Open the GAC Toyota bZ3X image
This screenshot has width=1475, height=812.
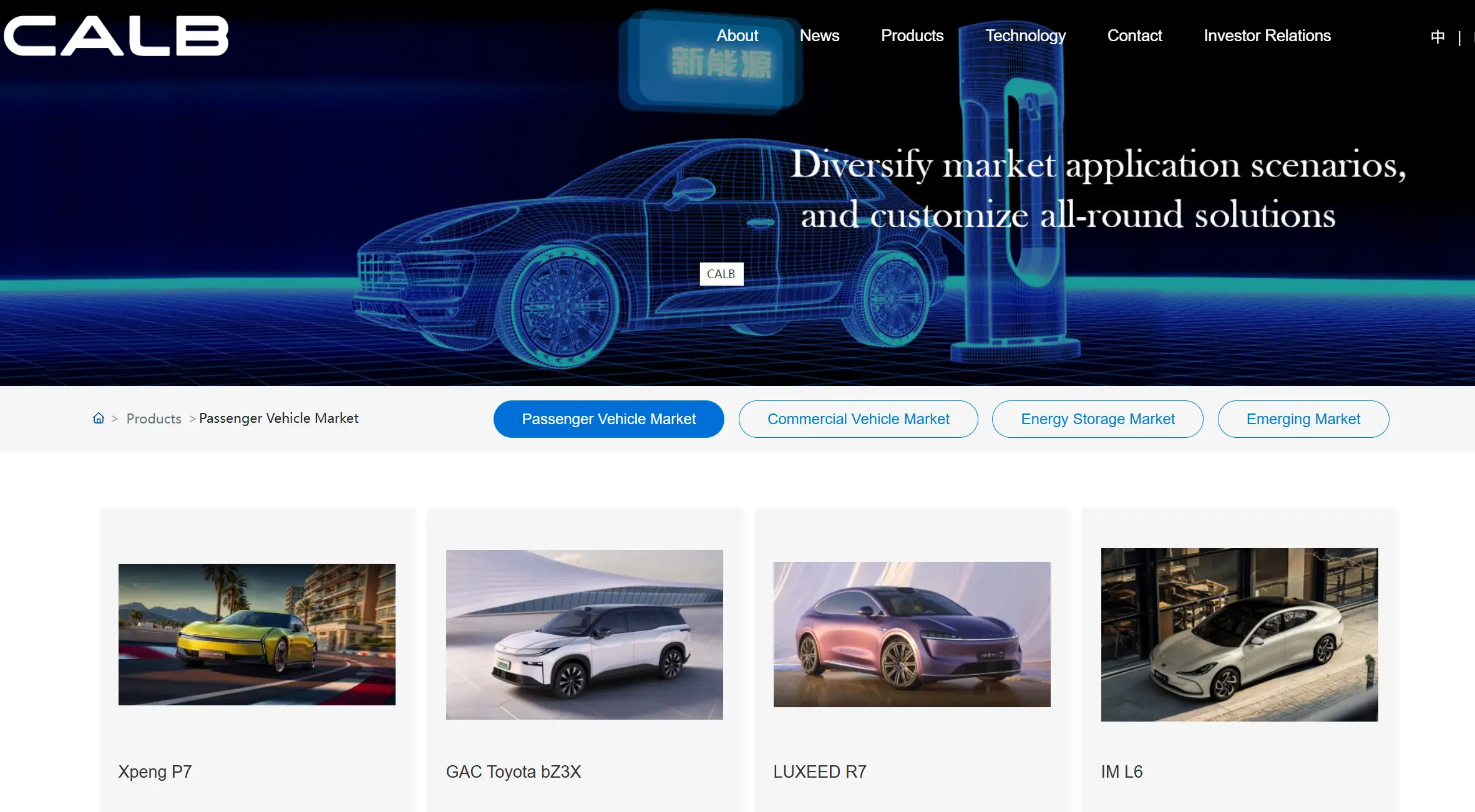pyautogui.click(x=584, y=634)
